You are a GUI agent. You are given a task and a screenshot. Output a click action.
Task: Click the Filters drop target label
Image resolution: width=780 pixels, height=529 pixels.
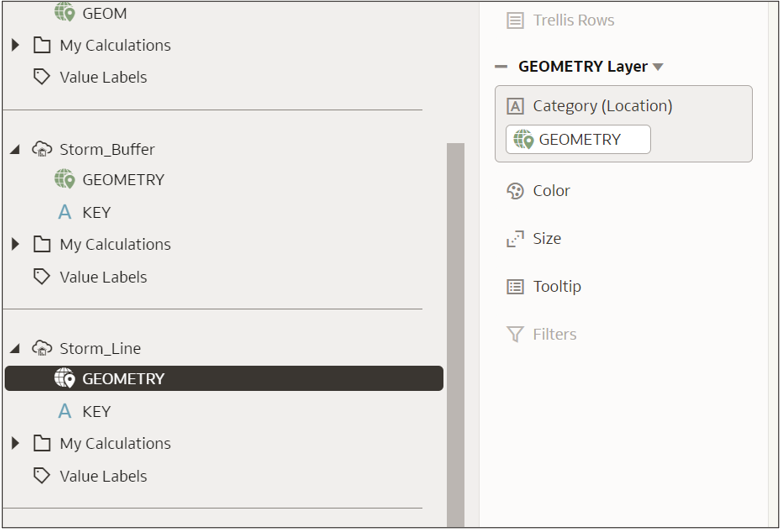point(555,334)
